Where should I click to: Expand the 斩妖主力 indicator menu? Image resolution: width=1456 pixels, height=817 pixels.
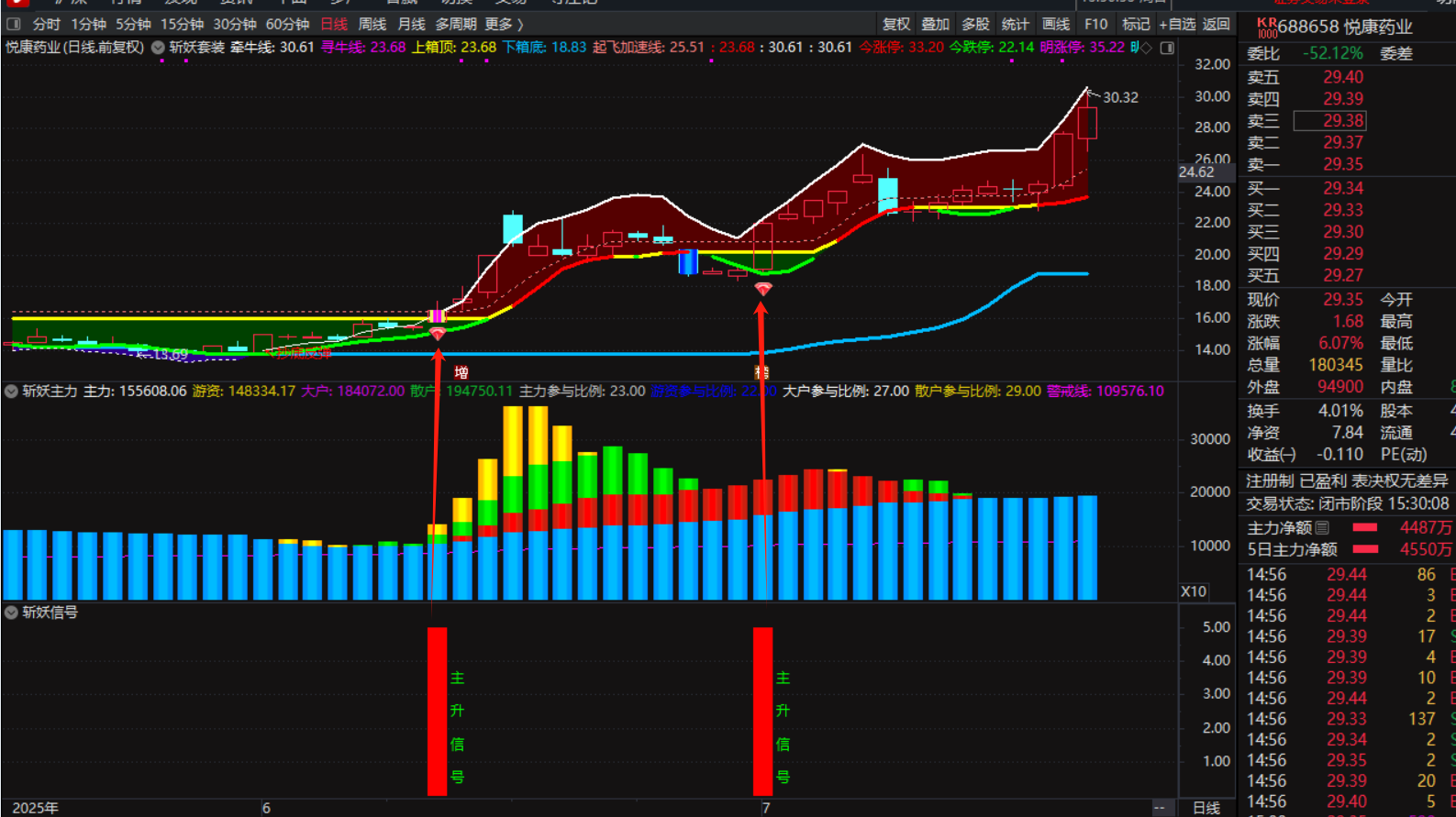click(x=11, y=392)
